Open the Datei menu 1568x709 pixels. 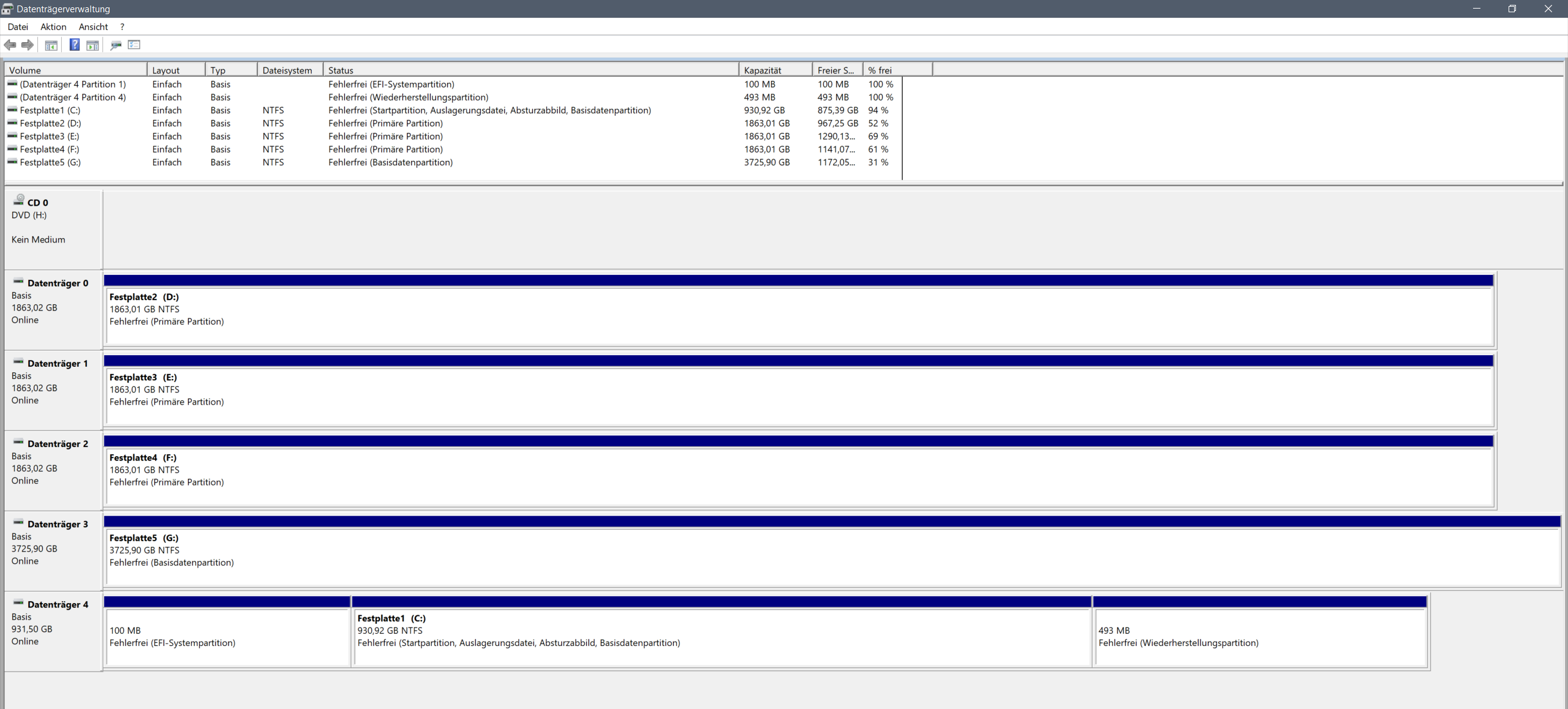[x=18, y=27]
